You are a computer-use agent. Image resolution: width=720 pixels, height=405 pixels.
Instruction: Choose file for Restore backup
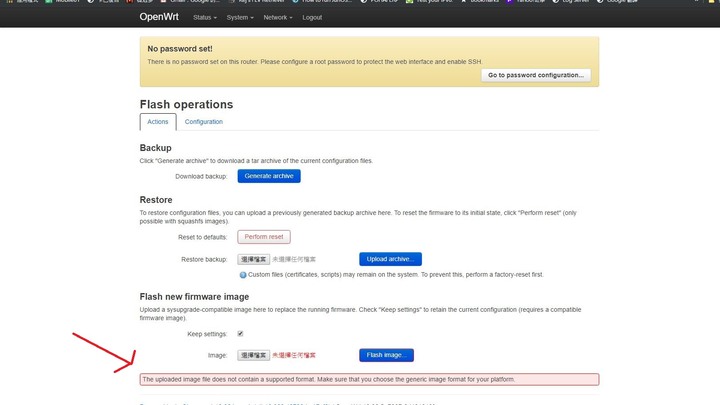pyautogui.click(x=253, y=259)
